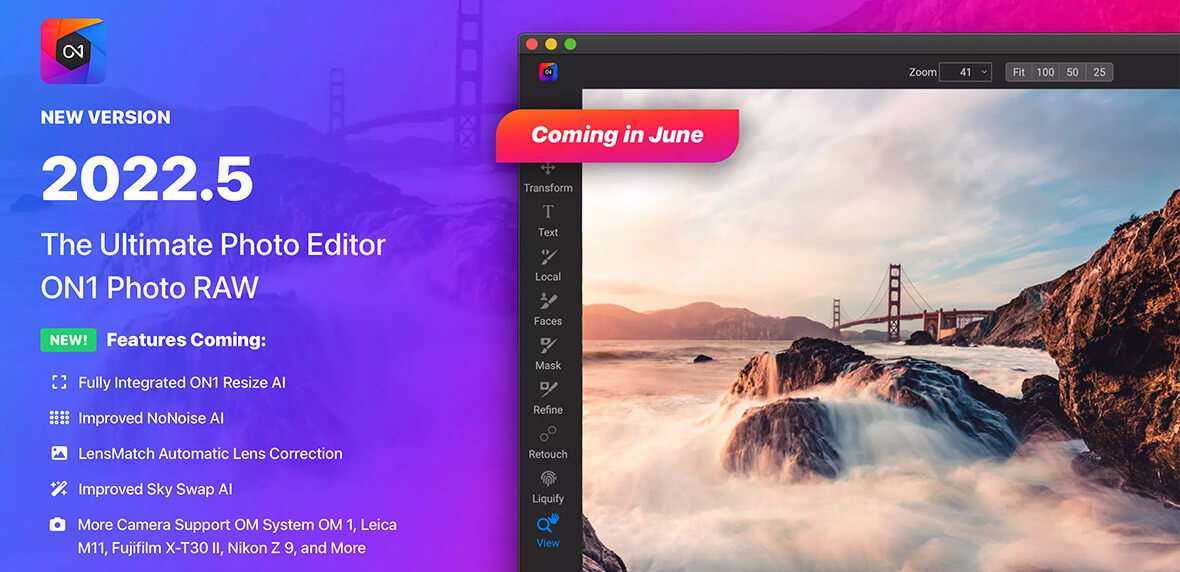The height and width of the screenshot is (572, 1180).
Task: Click 'LensMatch Automatic Lens Correction' text
Action: point(211,454)
